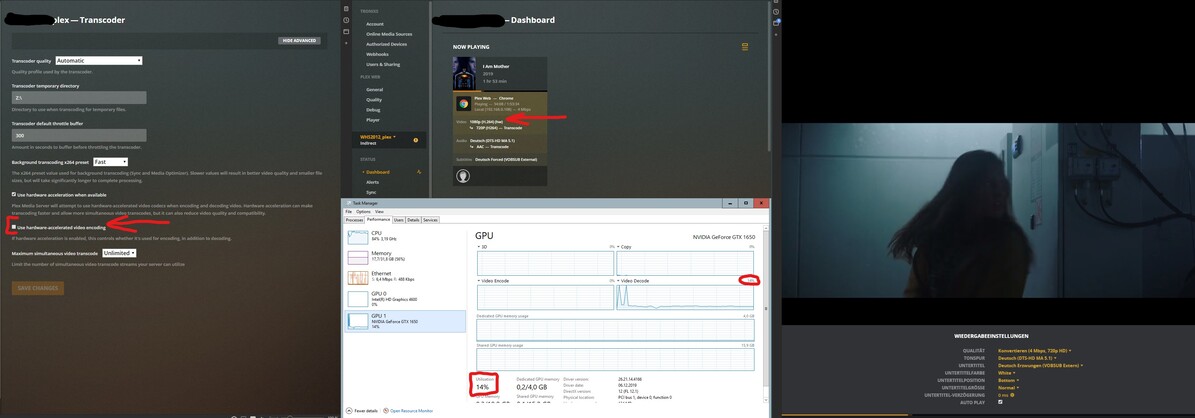The width and height of the screenshot is (1195, 418).
Task: Open Webhooks settings in sidebar
Action: pos(376,54)
